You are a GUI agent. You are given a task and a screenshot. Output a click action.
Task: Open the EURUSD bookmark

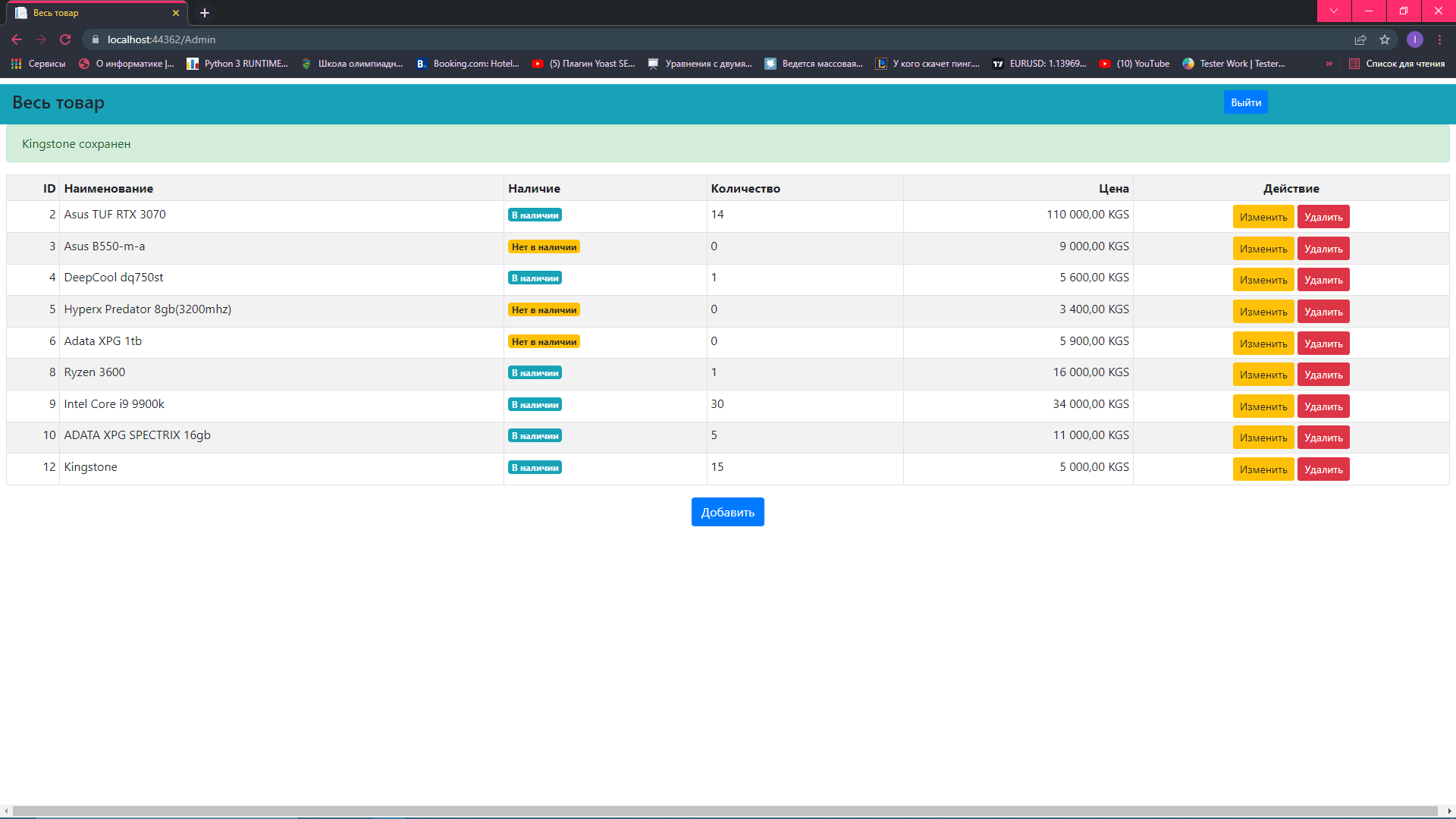1040,64
